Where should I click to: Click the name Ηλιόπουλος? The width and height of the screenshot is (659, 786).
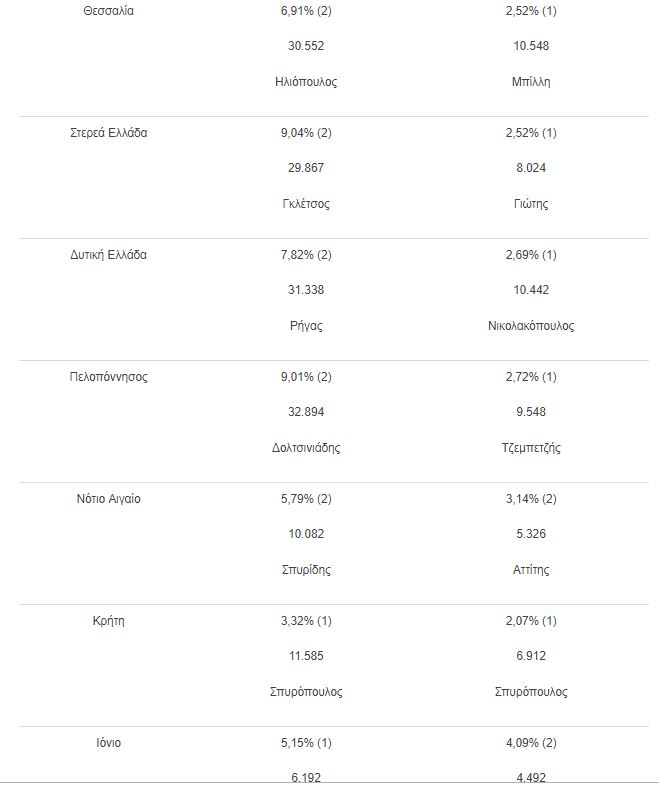(x=305, y=82)
